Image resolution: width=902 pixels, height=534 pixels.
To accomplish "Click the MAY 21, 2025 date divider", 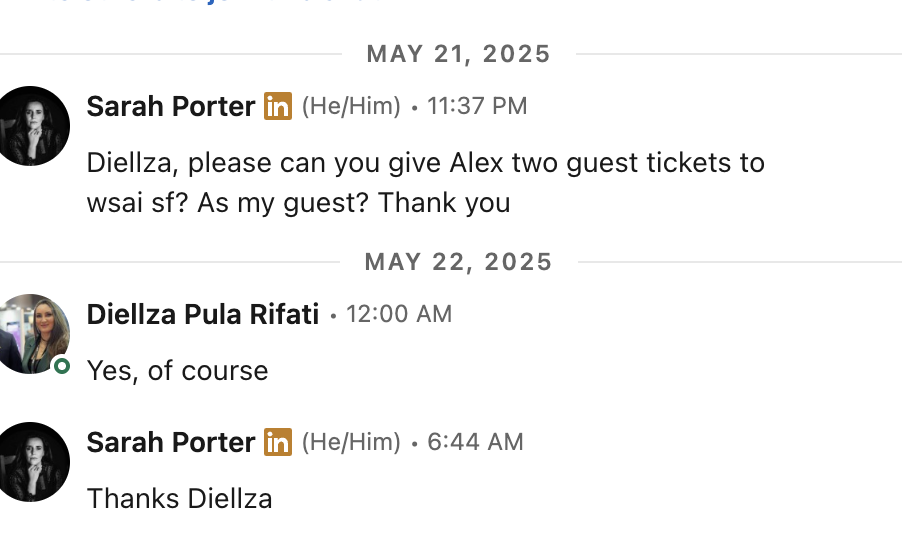I will click(x=459, y=54).
